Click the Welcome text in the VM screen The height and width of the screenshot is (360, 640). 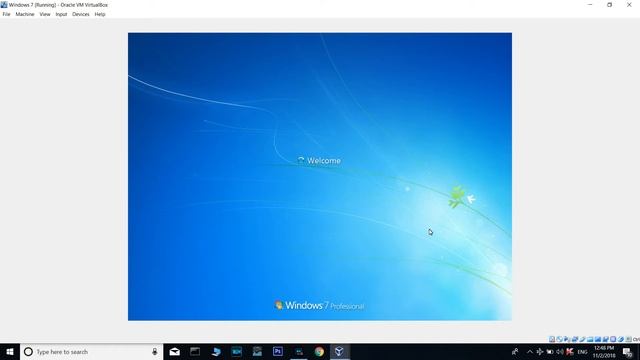324,161
